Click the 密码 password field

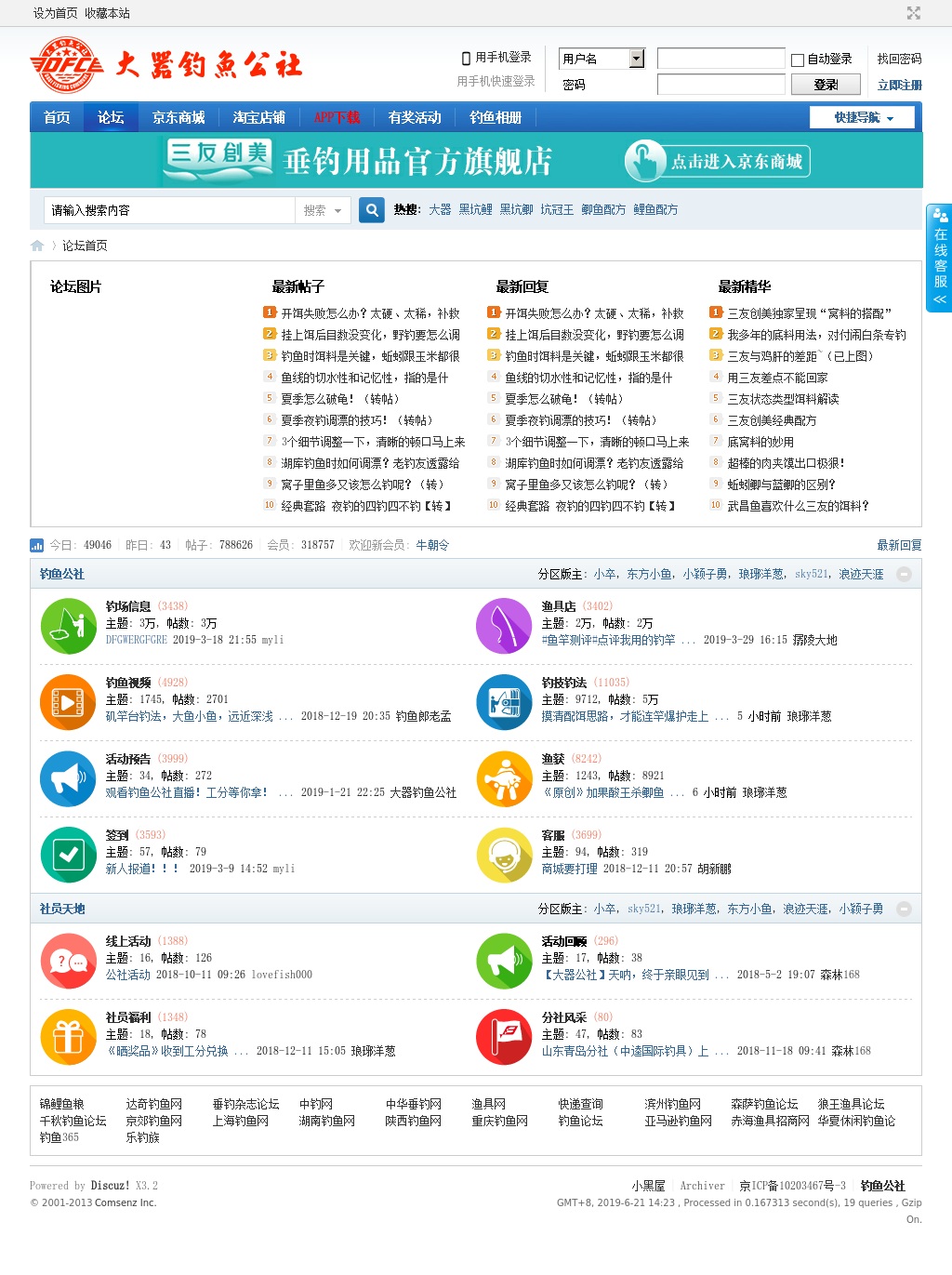point(721,85)
